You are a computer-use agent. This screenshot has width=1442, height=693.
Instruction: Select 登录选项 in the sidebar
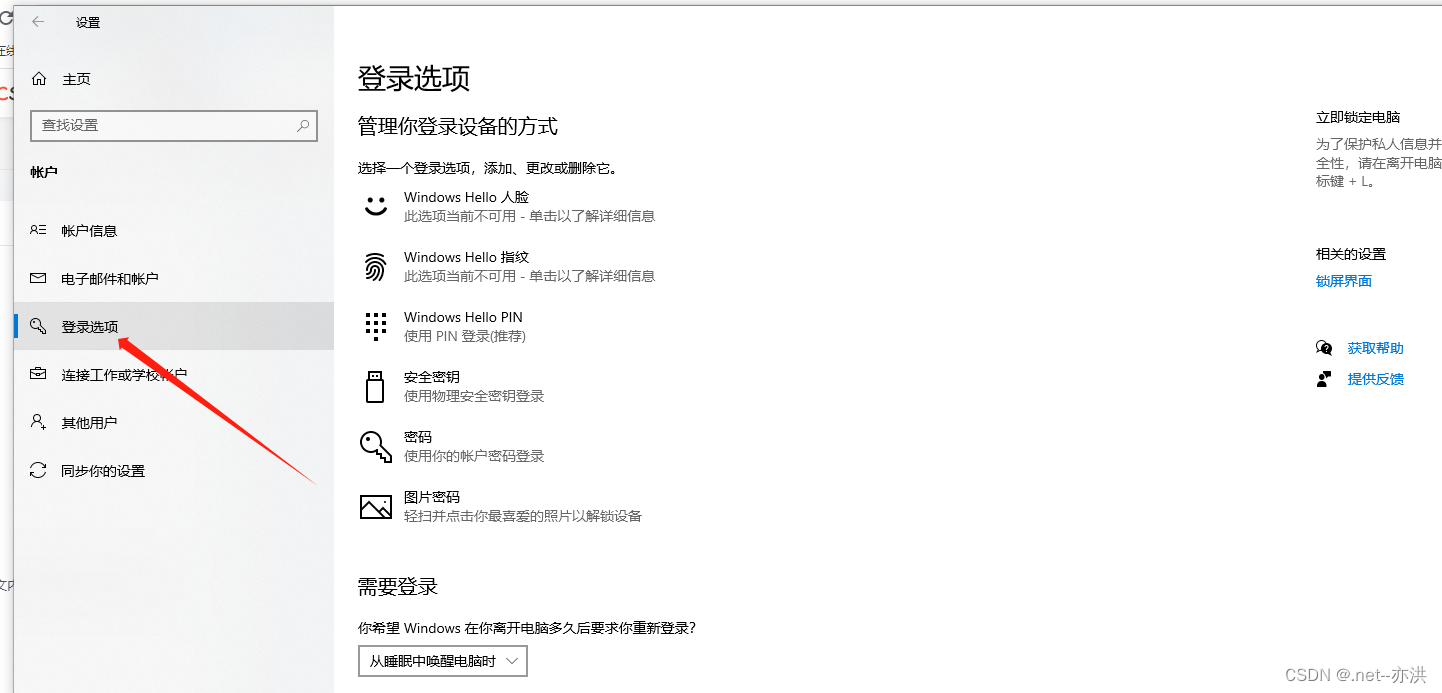[174, 326]
